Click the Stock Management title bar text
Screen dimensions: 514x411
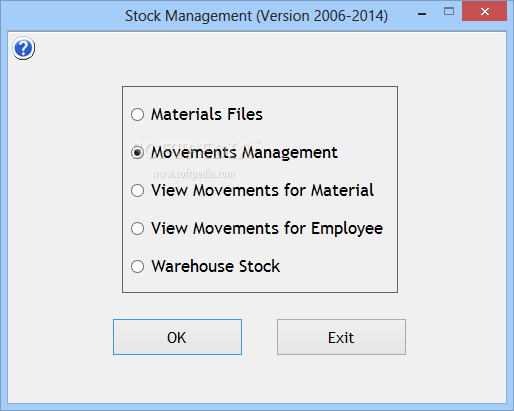pyautogui.click(x=256, y=16)
